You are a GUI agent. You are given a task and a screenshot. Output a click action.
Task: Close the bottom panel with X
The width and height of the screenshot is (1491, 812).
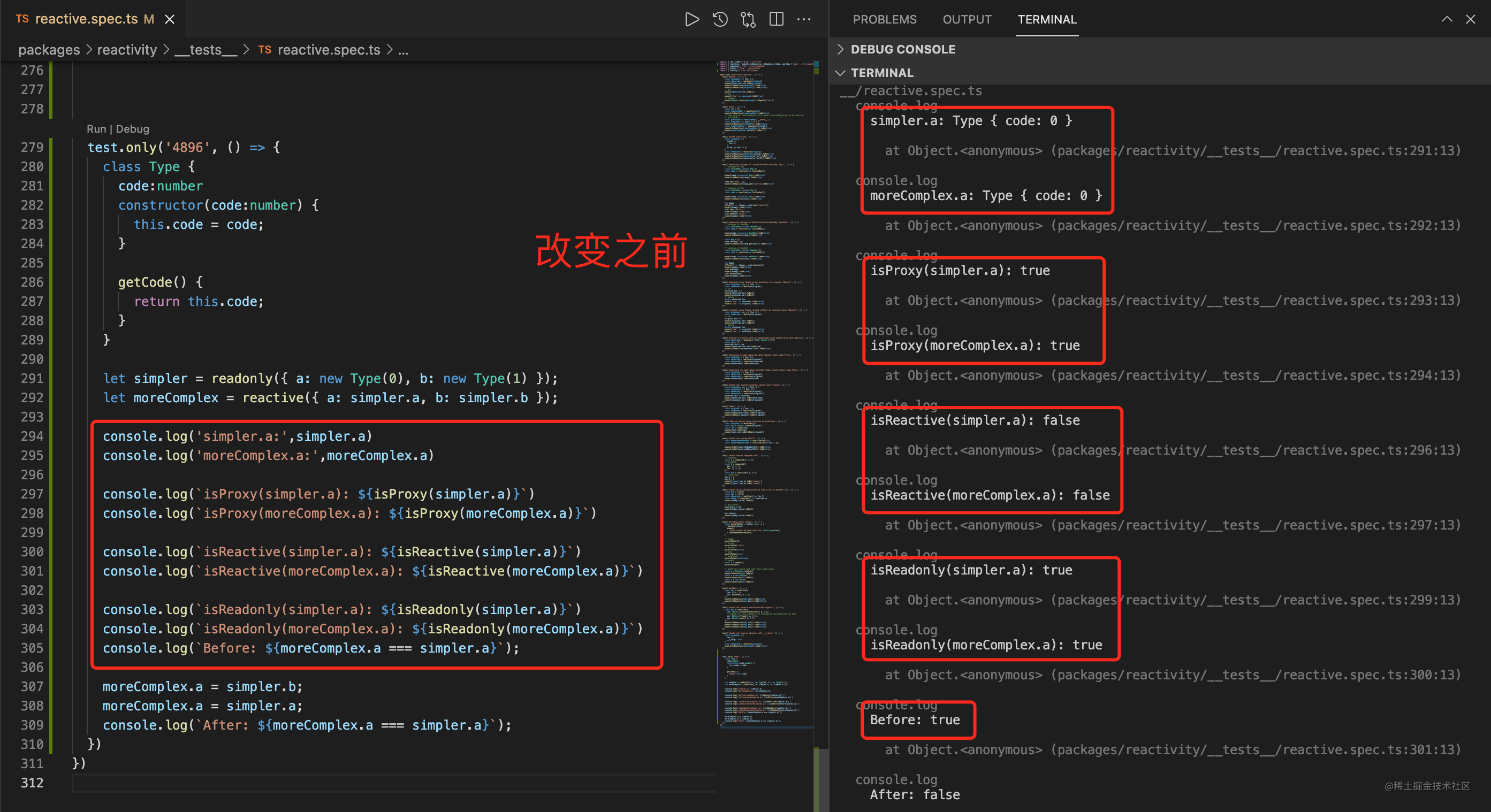[1471, 19]
